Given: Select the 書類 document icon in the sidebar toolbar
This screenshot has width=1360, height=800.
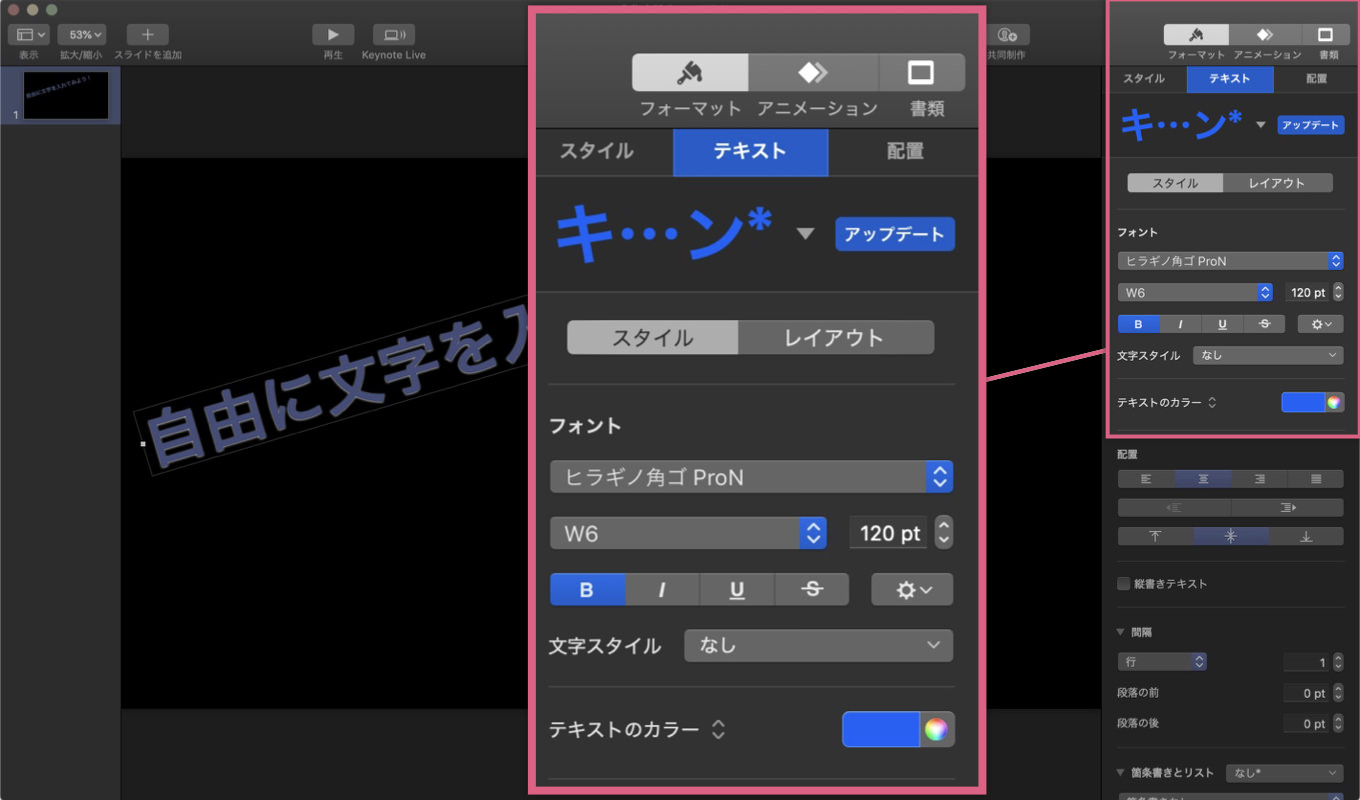Looking at the screenshot, I should [1326, 35].
